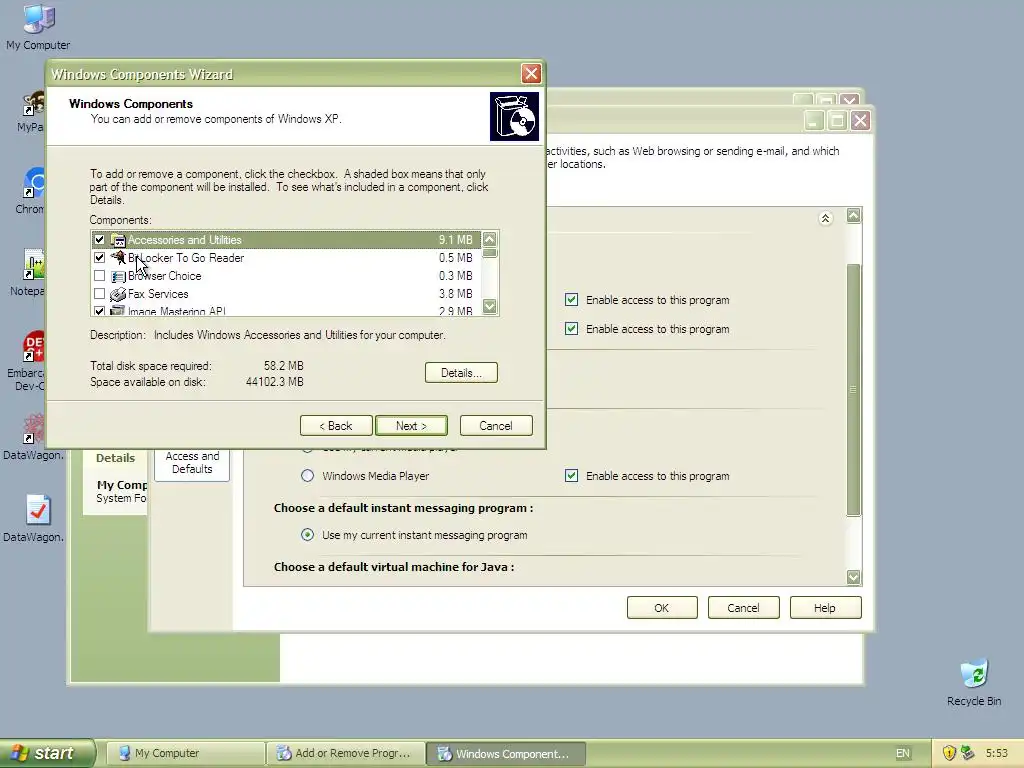The height and width of the screenshot is (768, 1024).
Task: Toggle the Image Mastering API checkbox
Action: pyautogui.click(x=99, y=311)
